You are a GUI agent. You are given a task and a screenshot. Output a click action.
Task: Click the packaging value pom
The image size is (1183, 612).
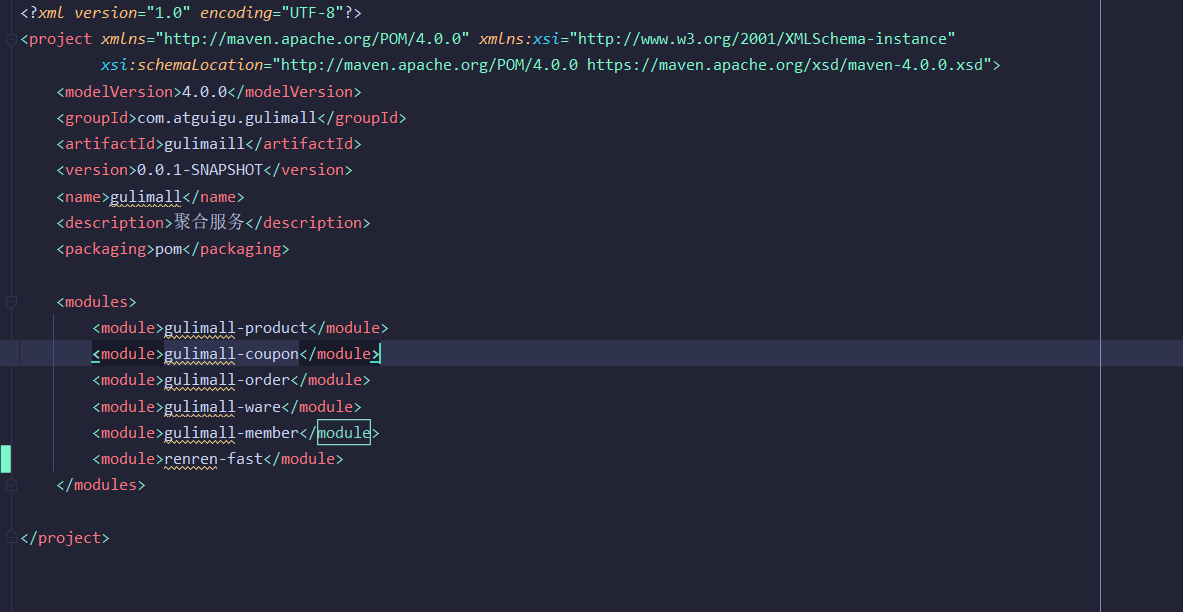point(168,249)
